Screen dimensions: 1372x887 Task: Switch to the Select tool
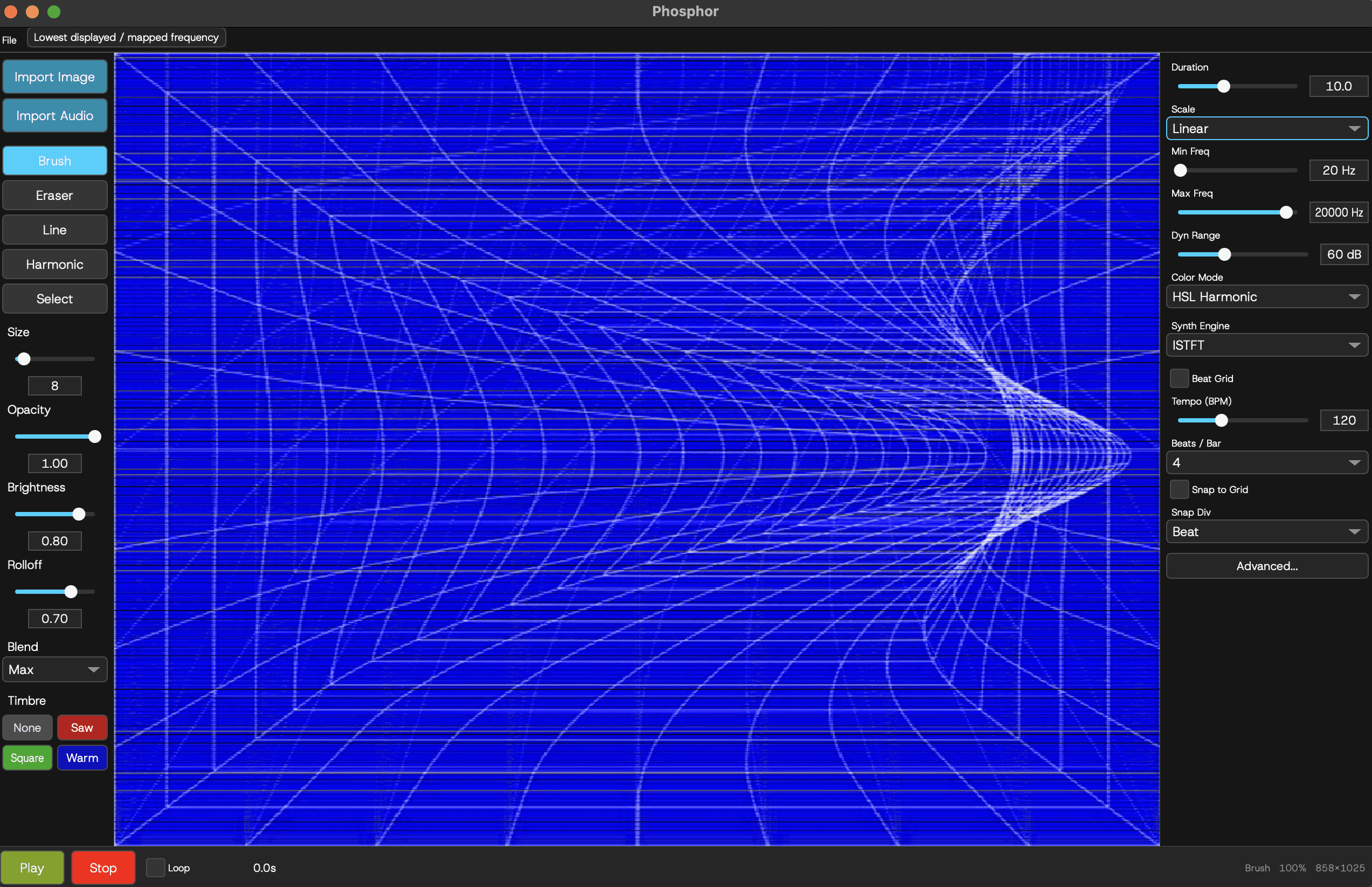[x=55, y=299]
